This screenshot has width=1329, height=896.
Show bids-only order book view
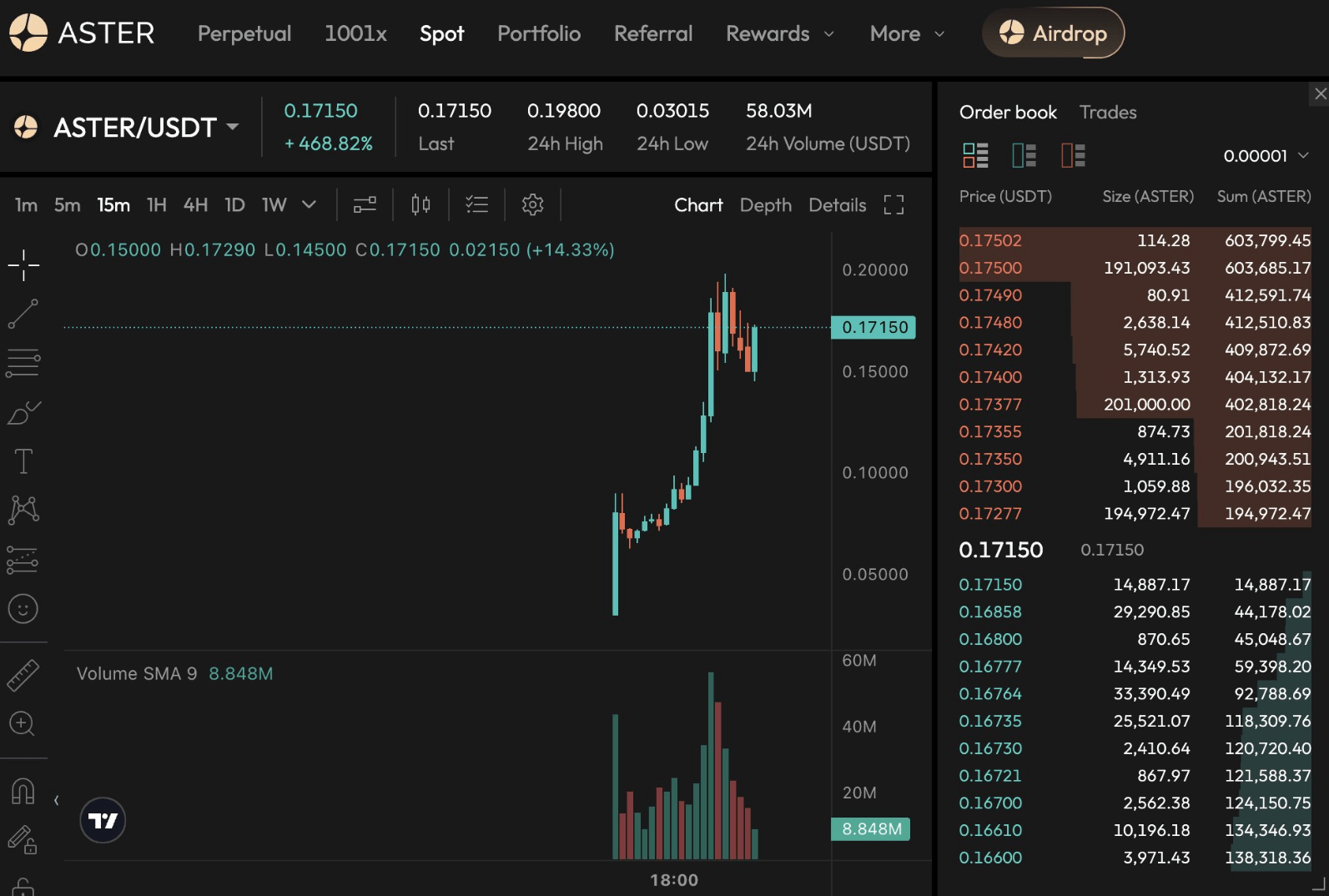pos(1024,155)
